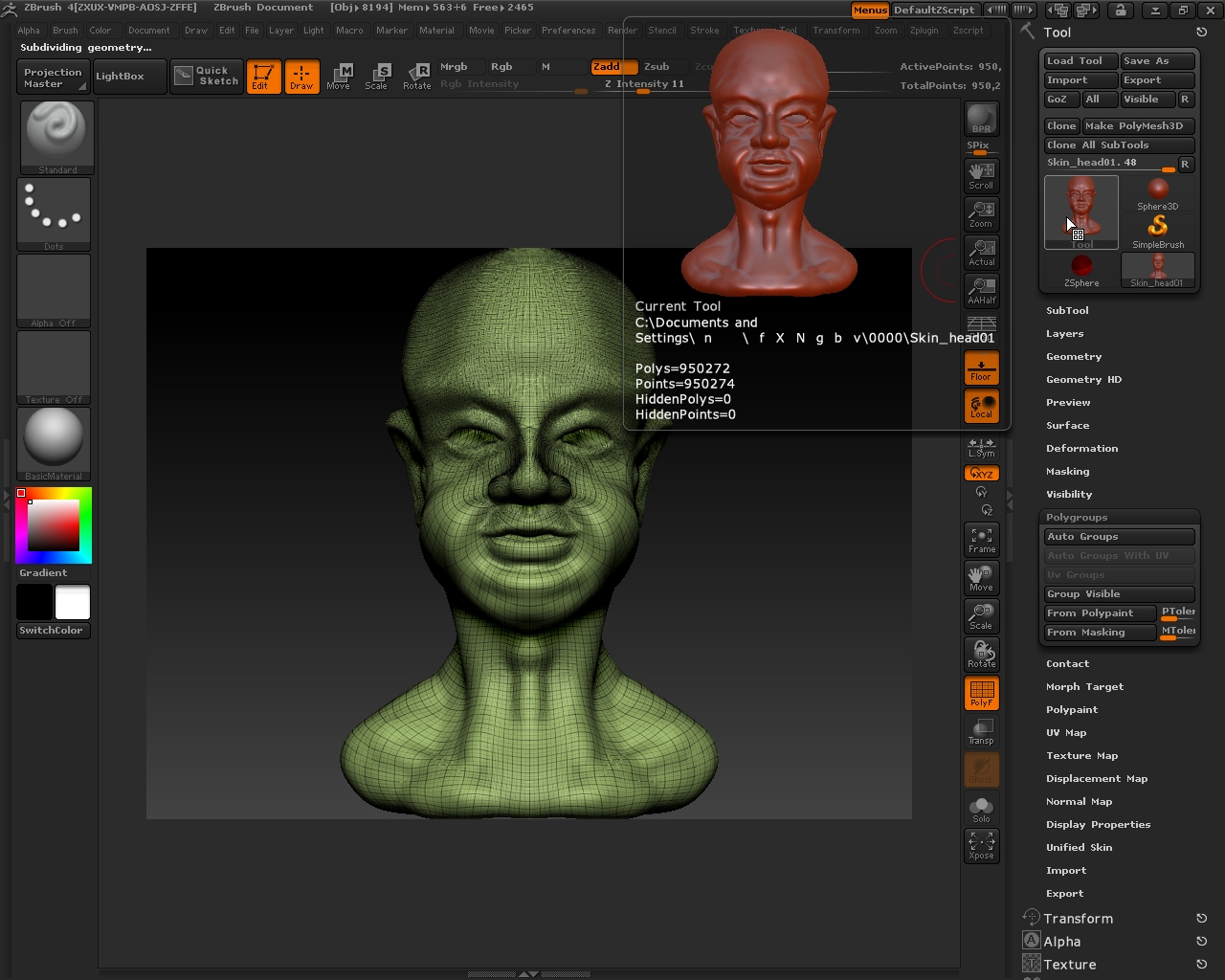1225x980 pixels.
Task: Select the Sphere3D tool
Action: tap(1158, 193)
